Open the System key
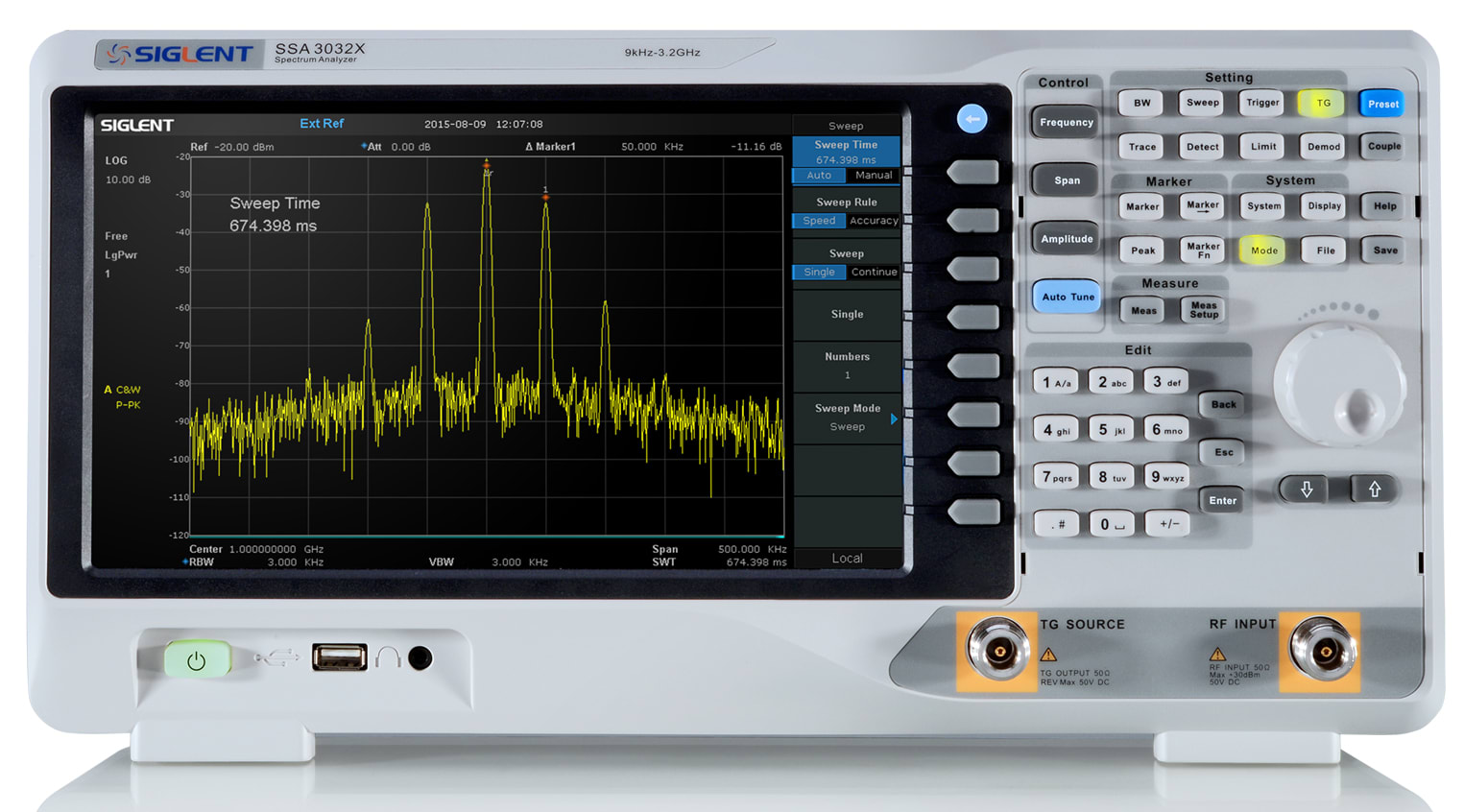 pos(1263,206)
